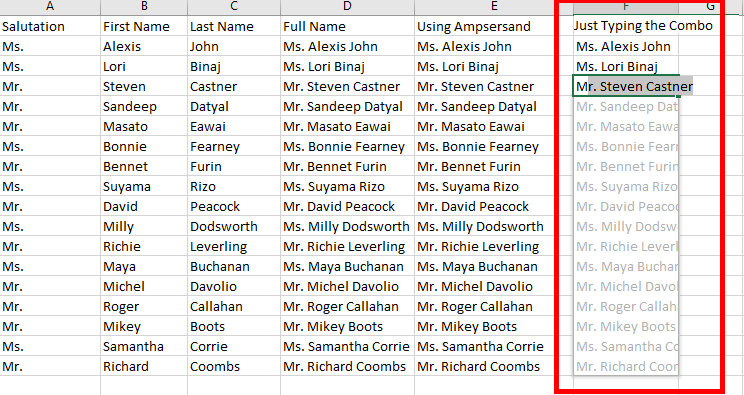Select column F header
The image size is (744, 395).
click(x=626, y=7)
